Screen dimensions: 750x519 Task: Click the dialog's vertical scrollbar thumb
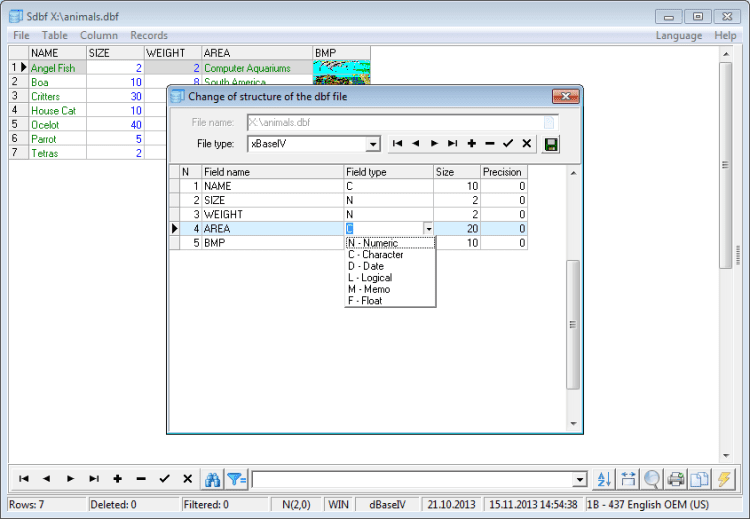pos(573,325)
